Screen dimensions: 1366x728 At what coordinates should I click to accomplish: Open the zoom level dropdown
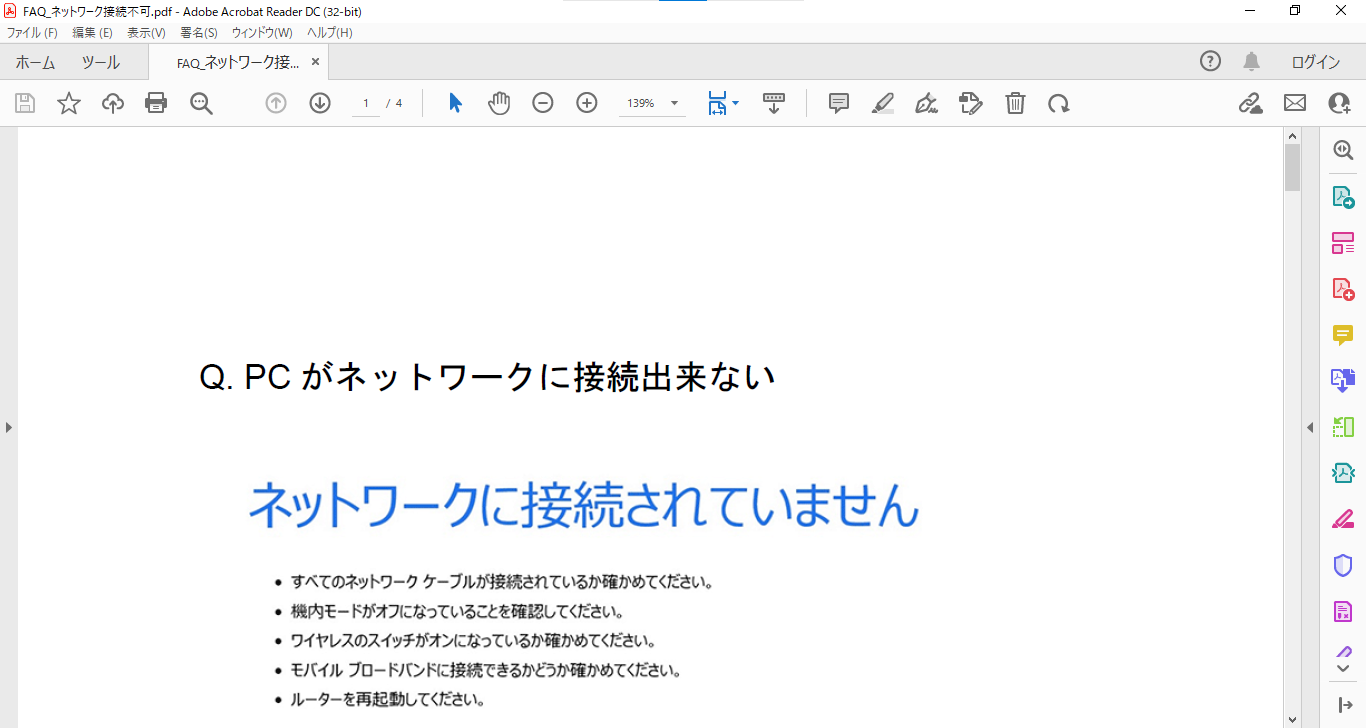click(674, 103)
